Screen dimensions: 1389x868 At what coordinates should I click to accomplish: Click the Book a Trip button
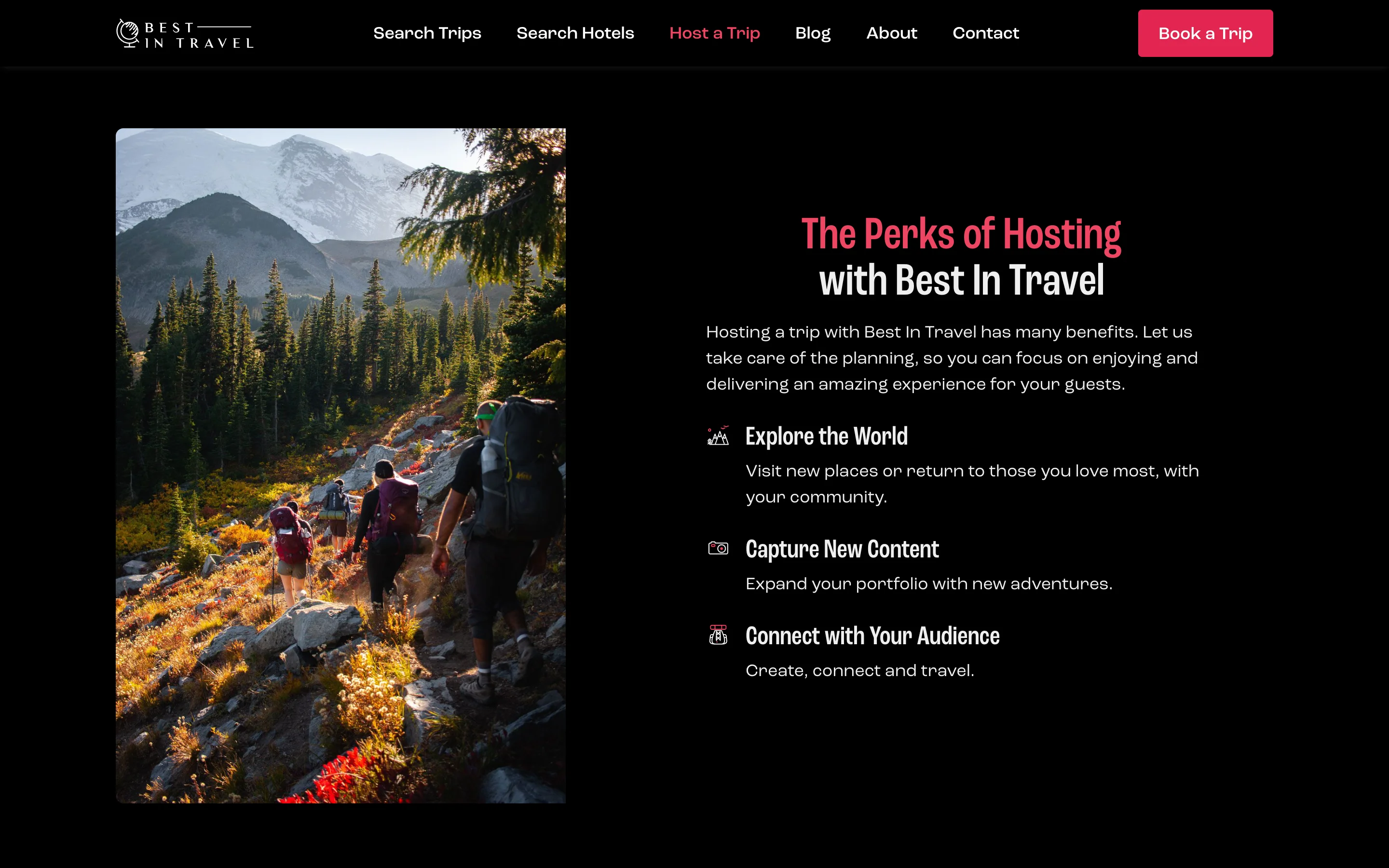1205,33
